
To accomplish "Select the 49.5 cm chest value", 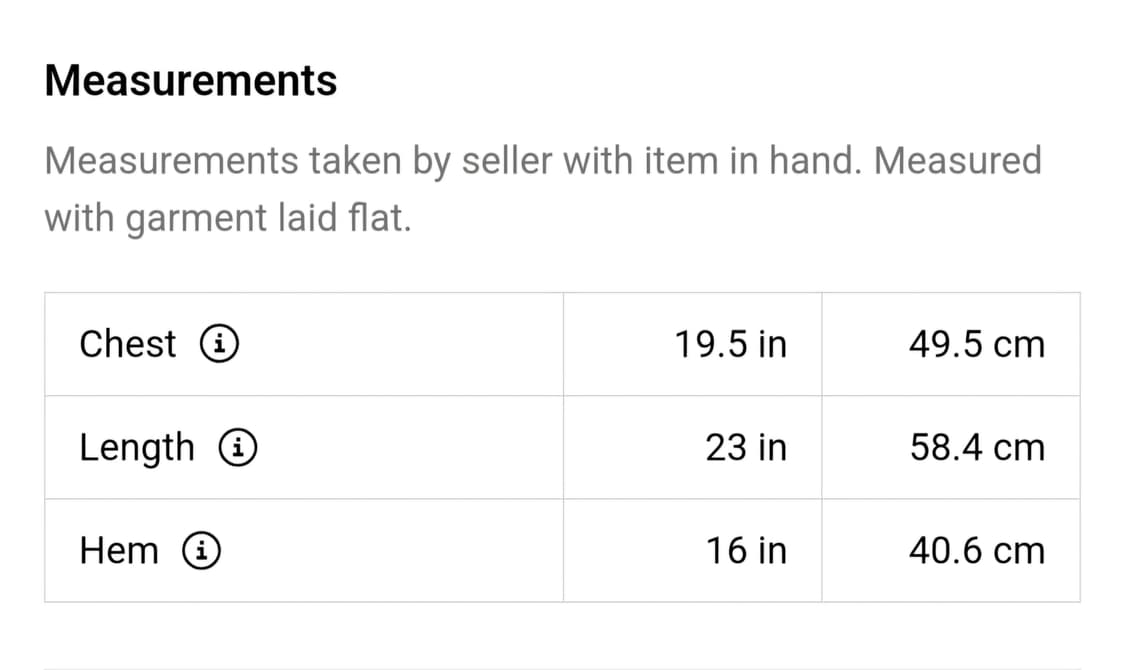I will pyautogui.click(x=976, y=345).
